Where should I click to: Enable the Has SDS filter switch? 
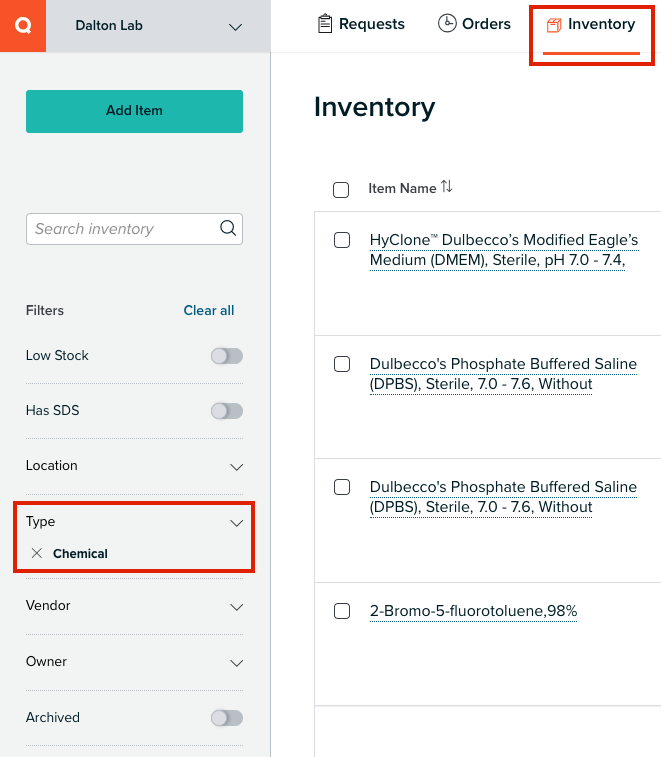pyautogui.click(x=227, y=411)
